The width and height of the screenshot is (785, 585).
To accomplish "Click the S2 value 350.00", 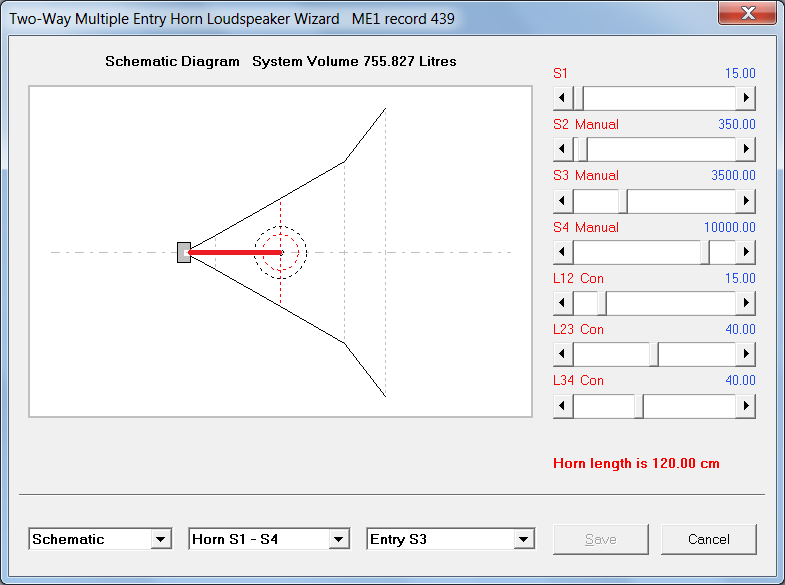I will 736,124.
